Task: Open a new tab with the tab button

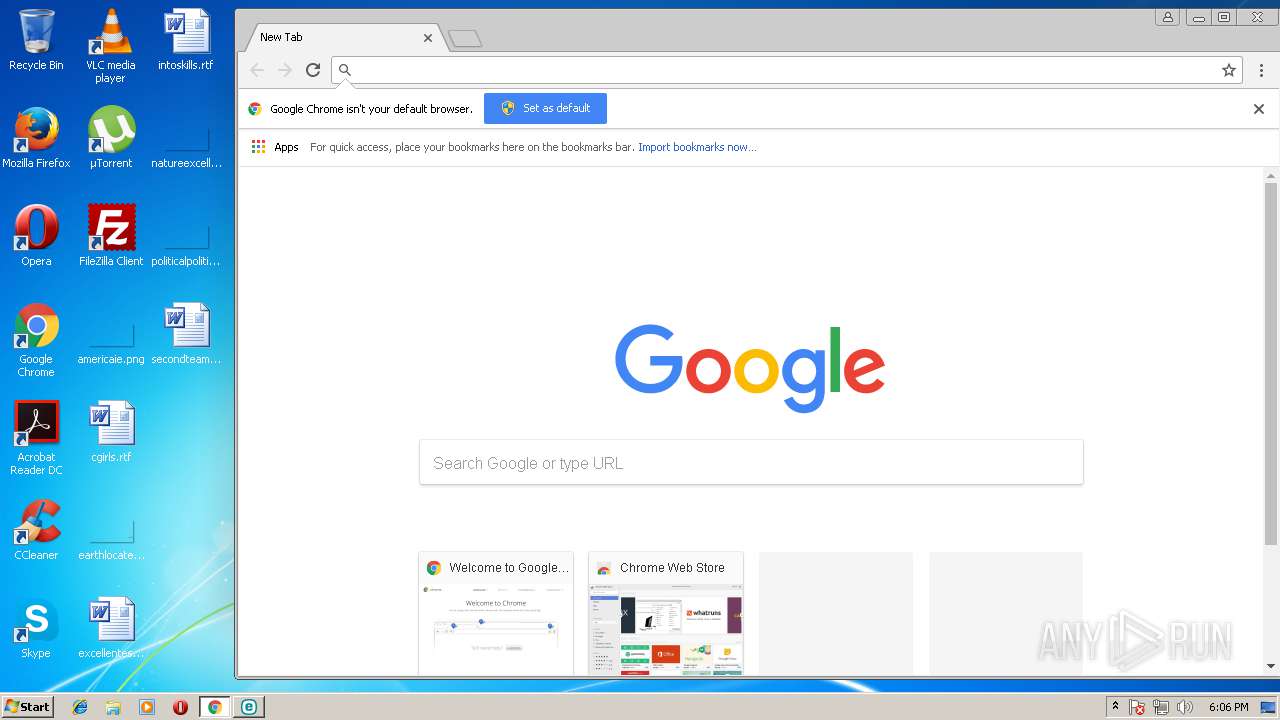Action: (465, 39)
